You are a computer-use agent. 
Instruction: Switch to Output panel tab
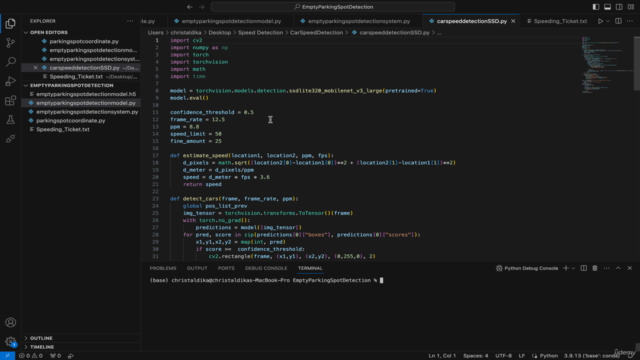[197, 268]
